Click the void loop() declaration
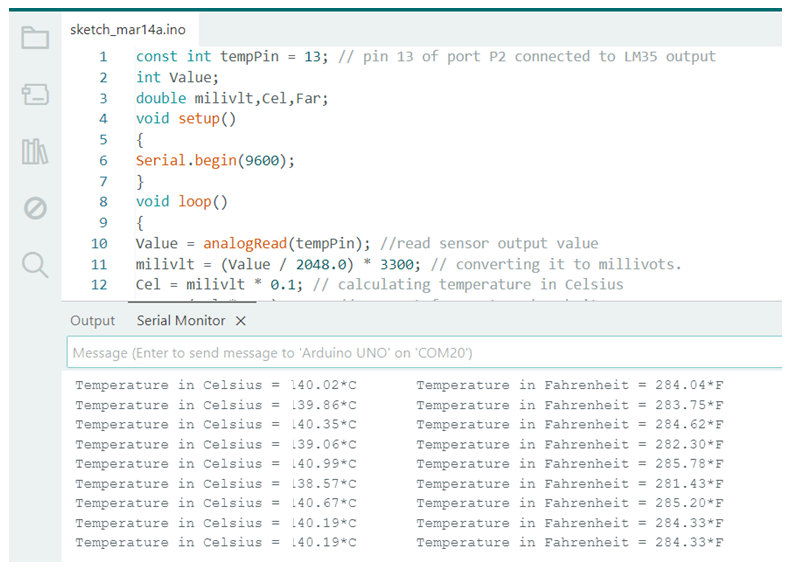This screenshot has height=585, width=793. coord(182,201)
